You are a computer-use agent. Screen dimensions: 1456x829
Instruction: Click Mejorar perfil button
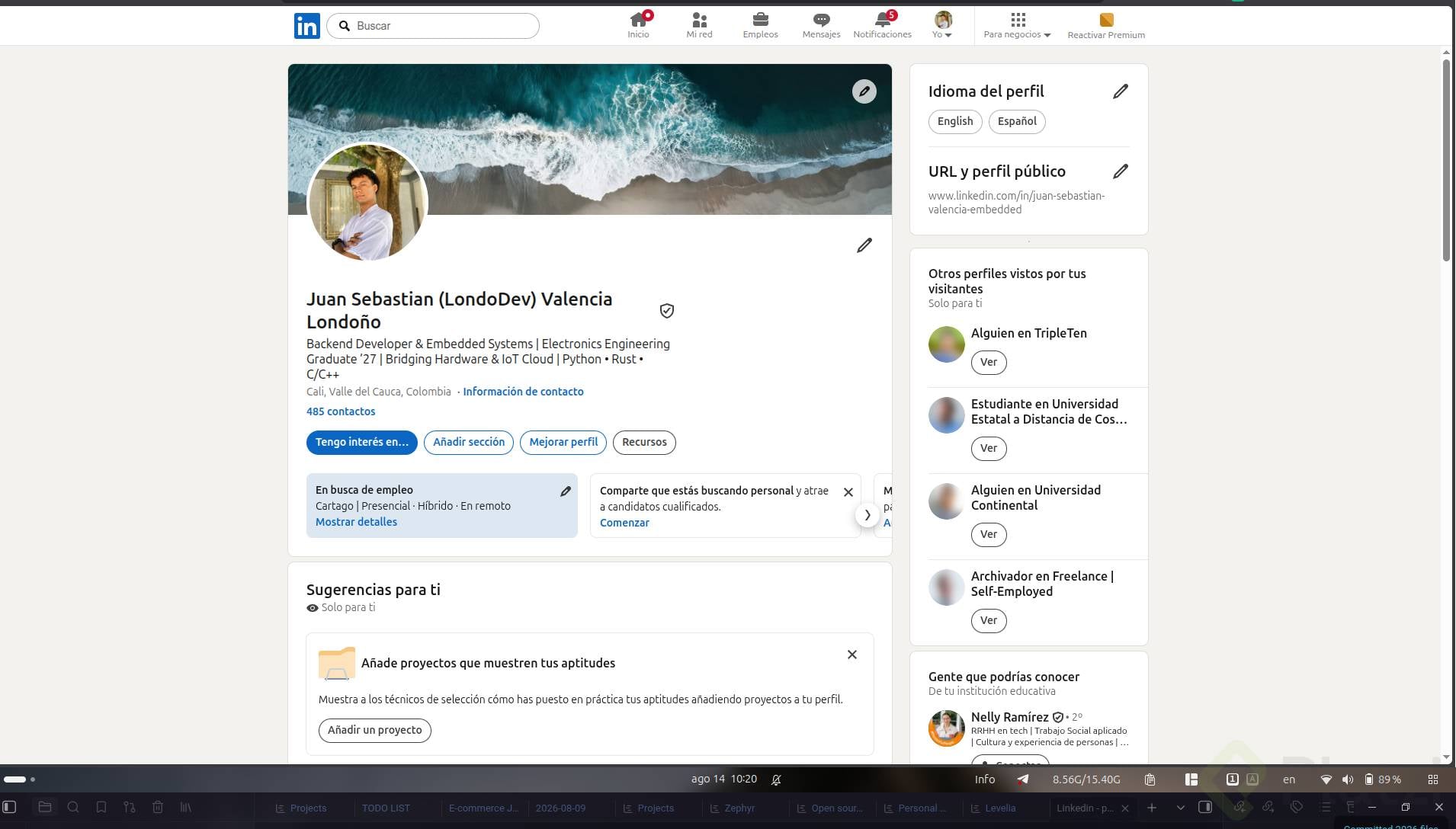pyautogui.click(x=563, y=443)
